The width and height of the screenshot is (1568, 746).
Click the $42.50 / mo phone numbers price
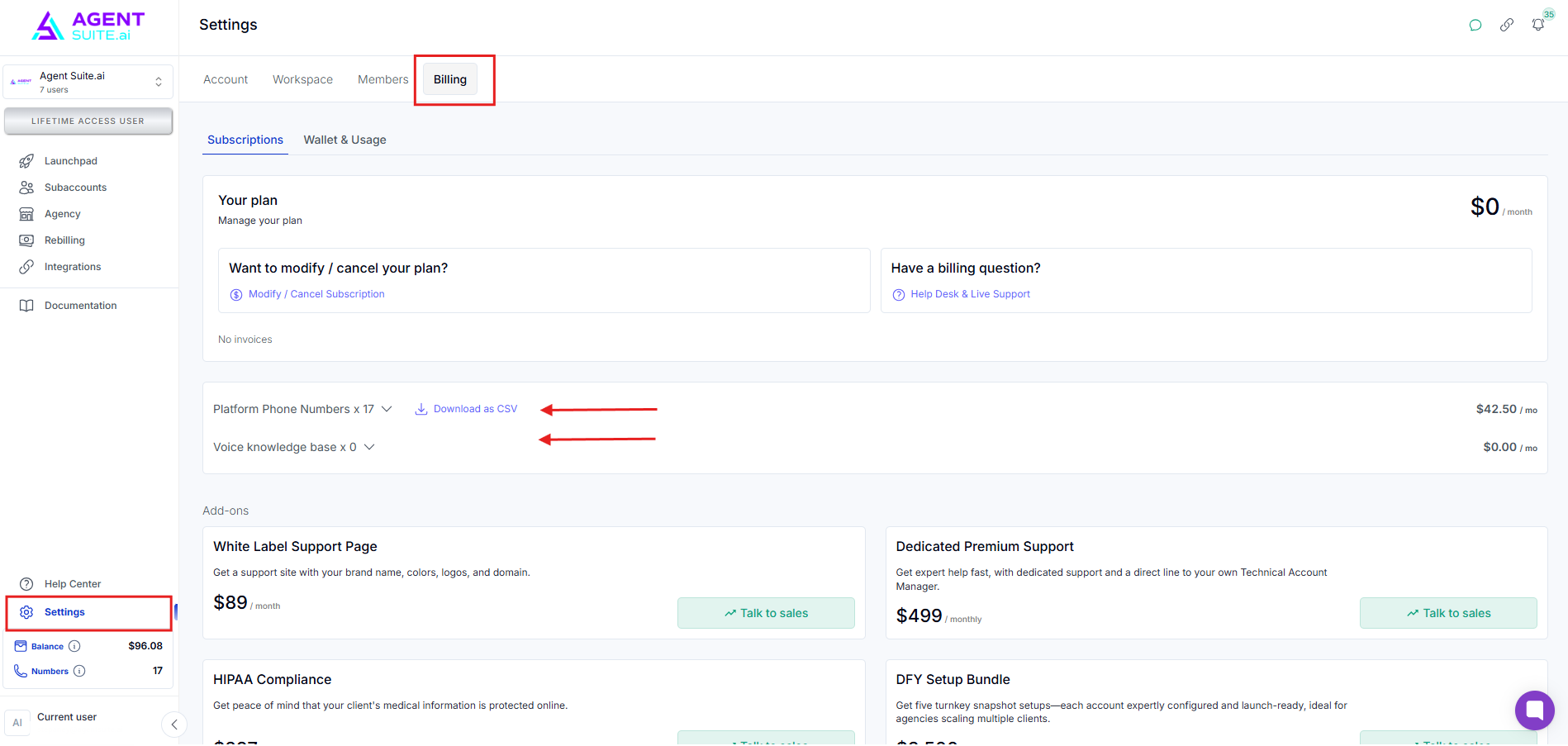pyautogui.click(x=1507, y=409)
